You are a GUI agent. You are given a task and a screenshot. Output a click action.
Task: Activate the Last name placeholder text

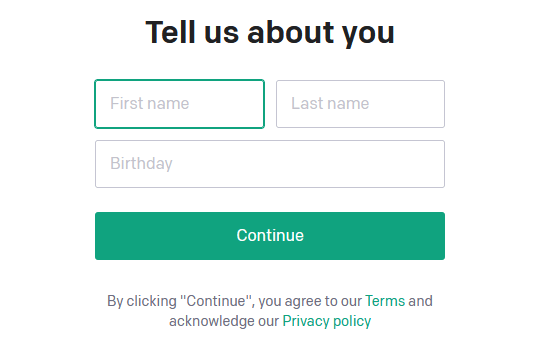click(330, 104)
